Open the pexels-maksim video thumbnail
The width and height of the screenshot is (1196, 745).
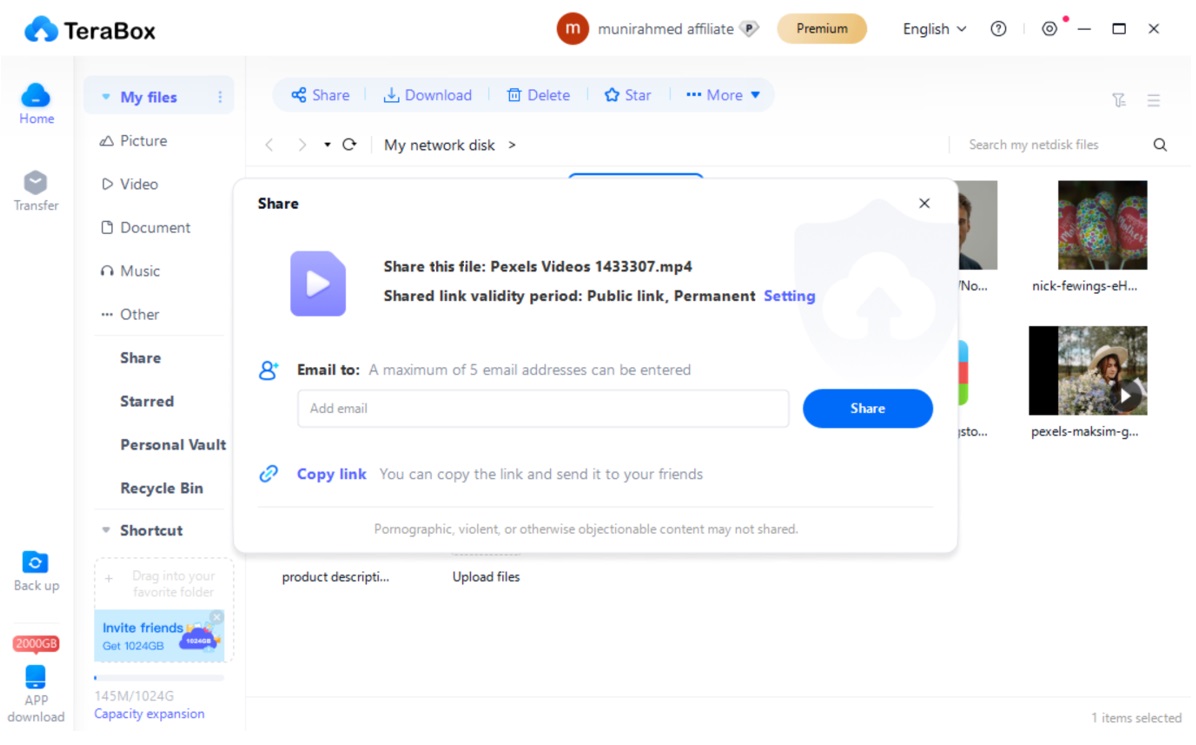[1088, 371]
